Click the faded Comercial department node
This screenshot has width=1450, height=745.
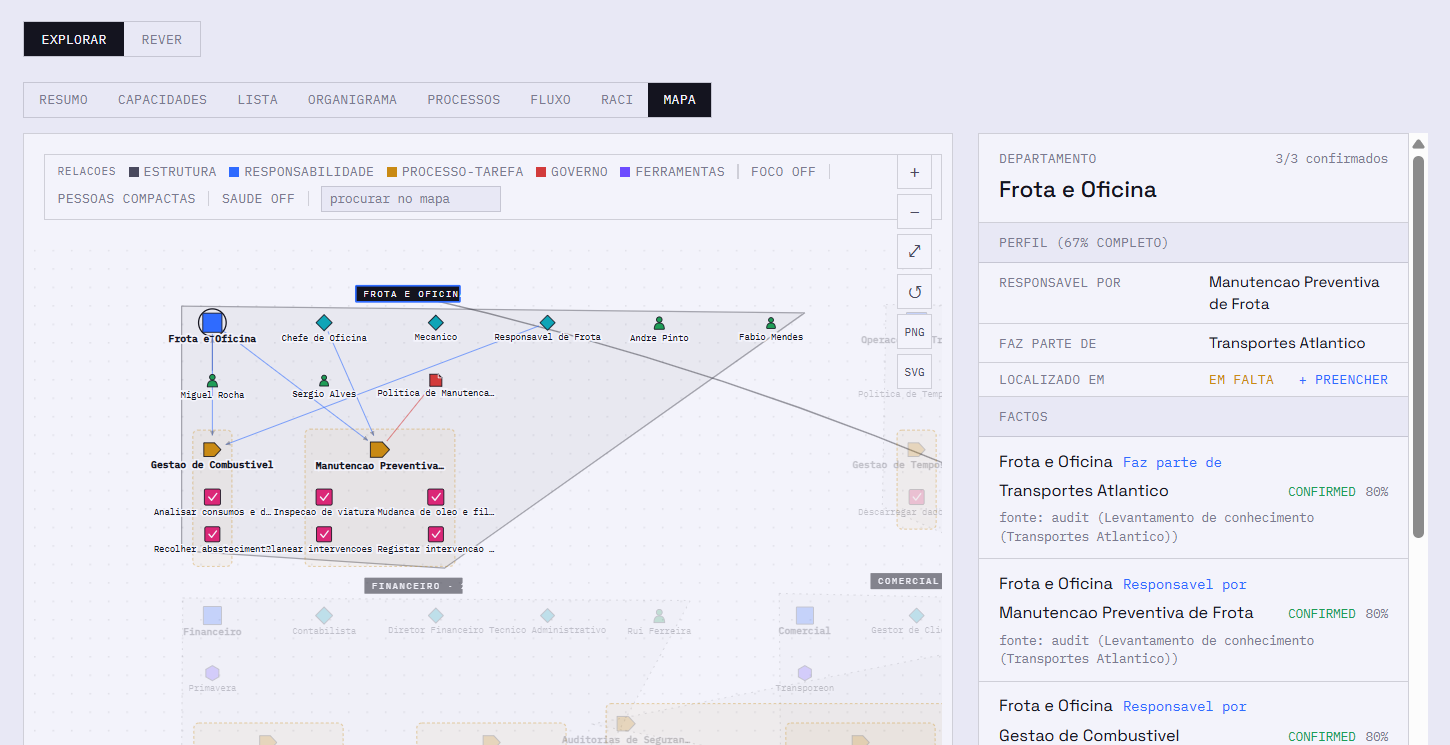[805, 615]
